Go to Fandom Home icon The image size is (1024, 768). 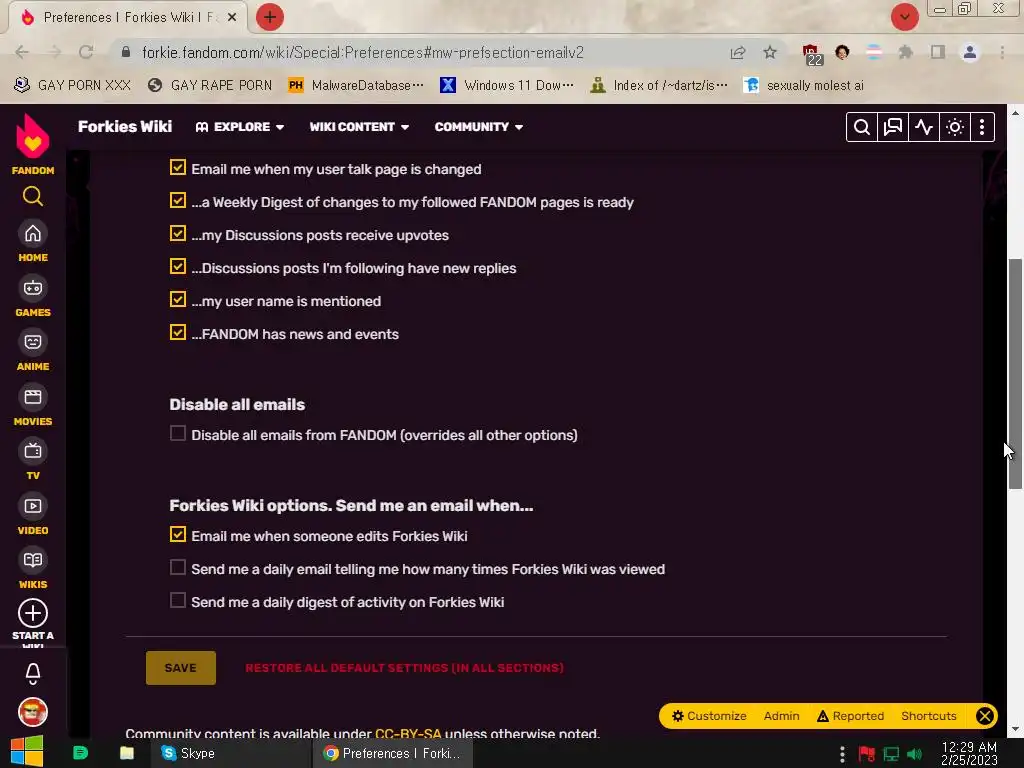33,233
